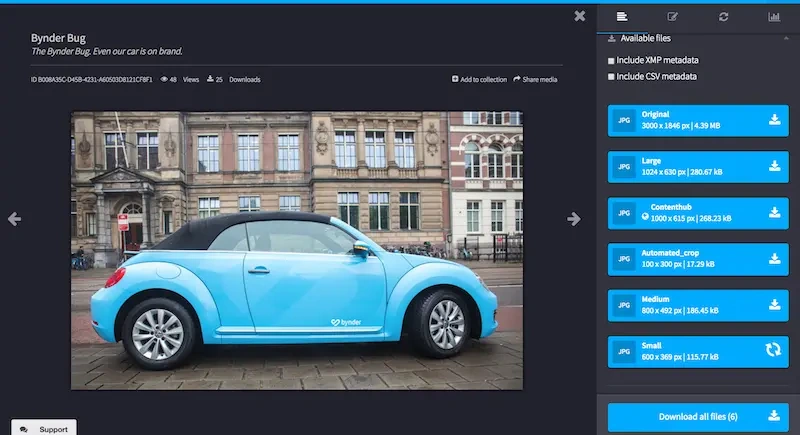Switch to the edit pencil tab
Image resolution: width=800 pixels, height=435 pixels.
pyautogui.click(x=673, y=16)
